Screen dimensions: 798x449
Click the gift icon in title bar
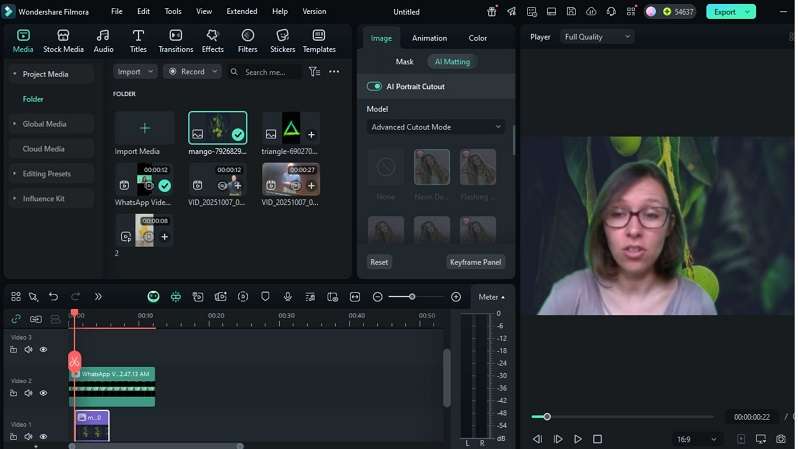(492, 11)
